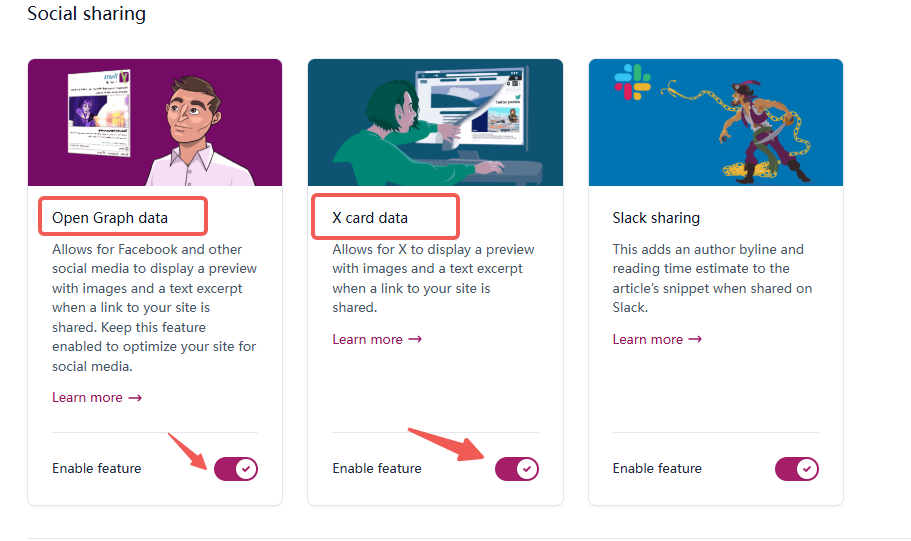Click the Social sharing section heading
The width and height of the screenshot is (911, 541).
pyautogui.click(x=86, y=14)
